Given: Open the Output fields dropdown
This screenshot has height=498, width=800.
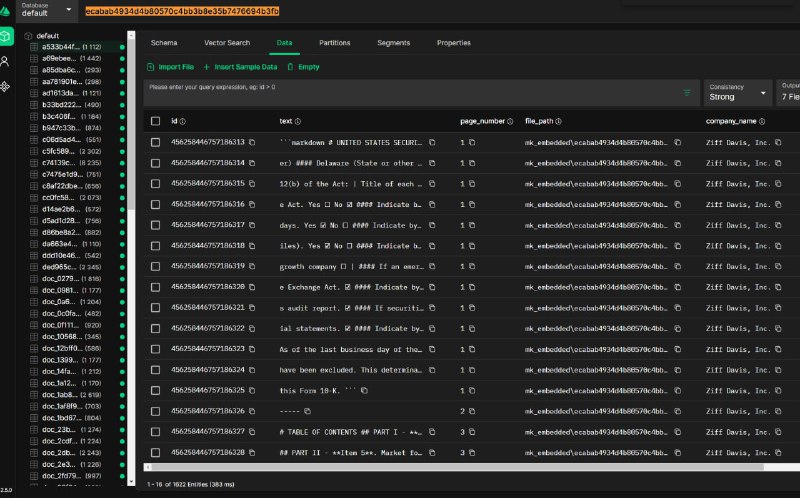Looking at the screenshot, I should point(788,93).
